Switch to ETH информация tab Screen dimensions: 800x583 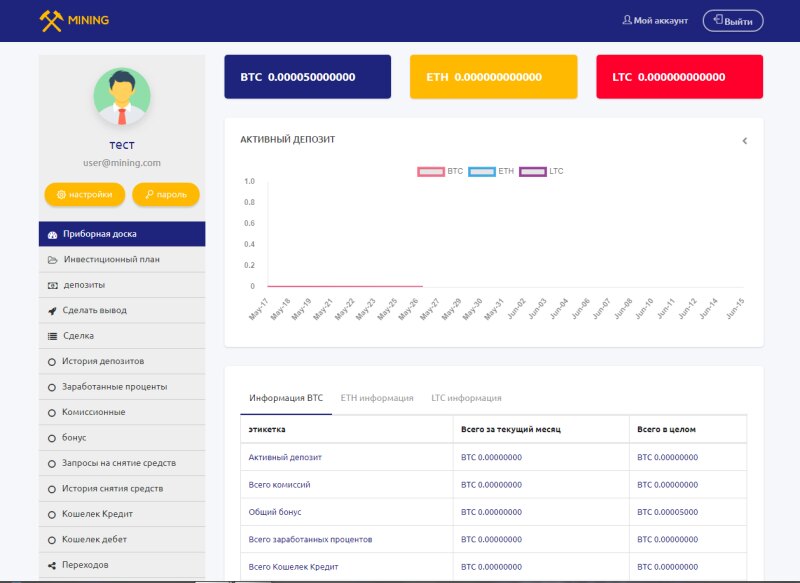[x=377, y=398]
